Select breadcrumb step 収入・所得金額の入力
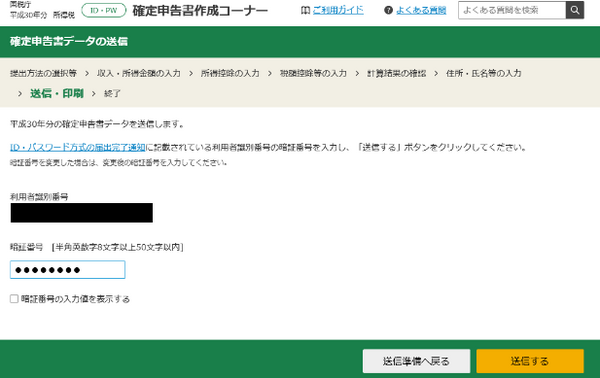600x378 pixels. [139, 73]
